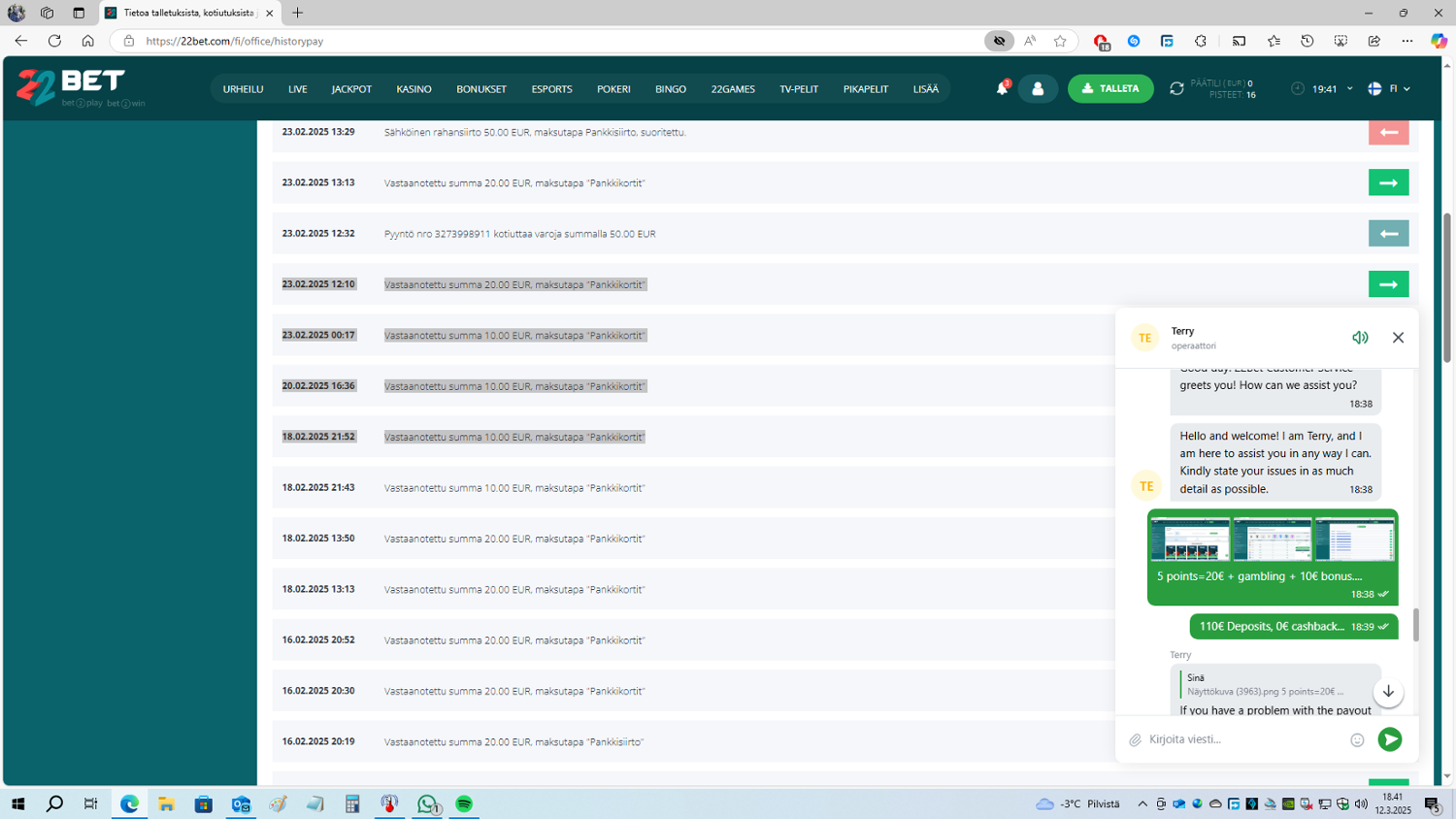
Task: Click the chat panel scrollbar thumb
Action: tap(1415, 625)
